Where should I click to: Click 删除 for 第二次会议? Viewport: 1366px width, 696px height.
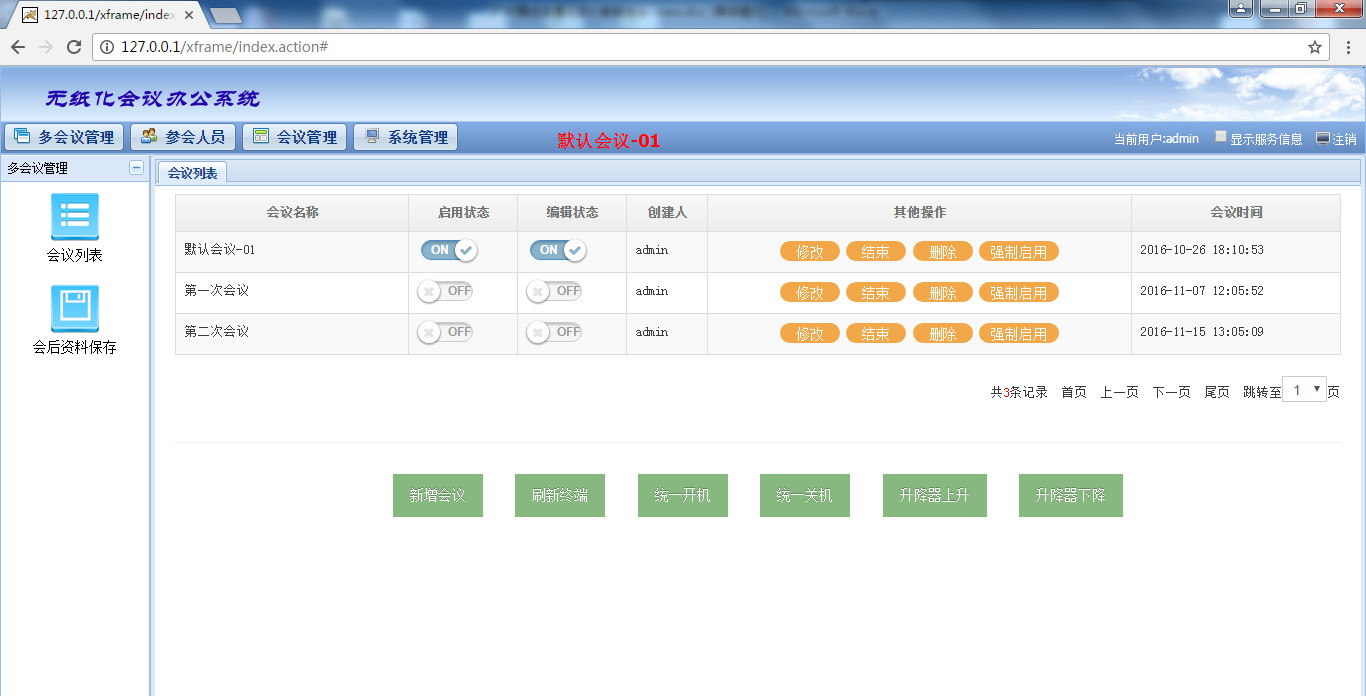[942, 334]
